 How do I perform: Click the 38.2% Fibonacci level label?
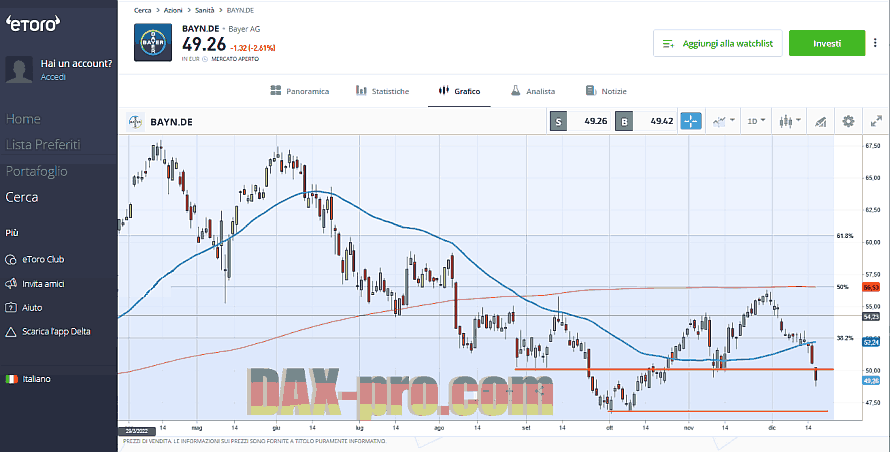845,338
